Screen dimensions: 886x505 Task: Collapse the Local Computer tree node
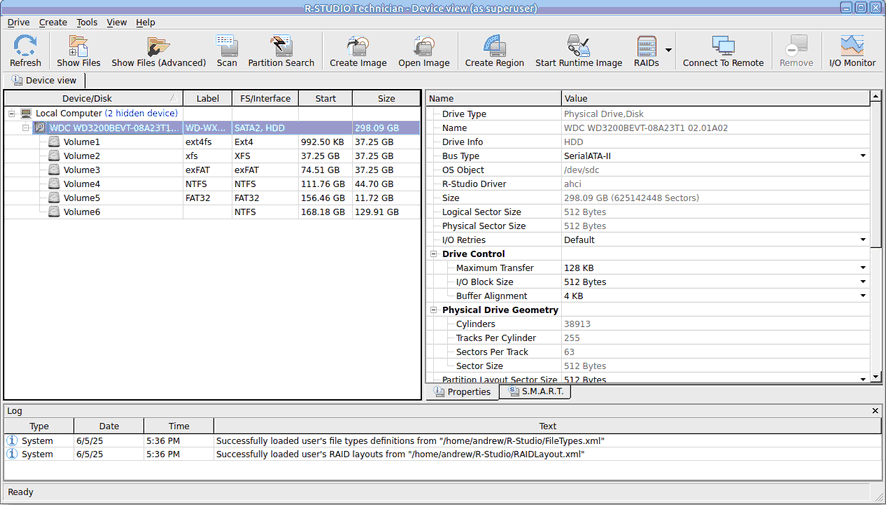pos(13,114)
